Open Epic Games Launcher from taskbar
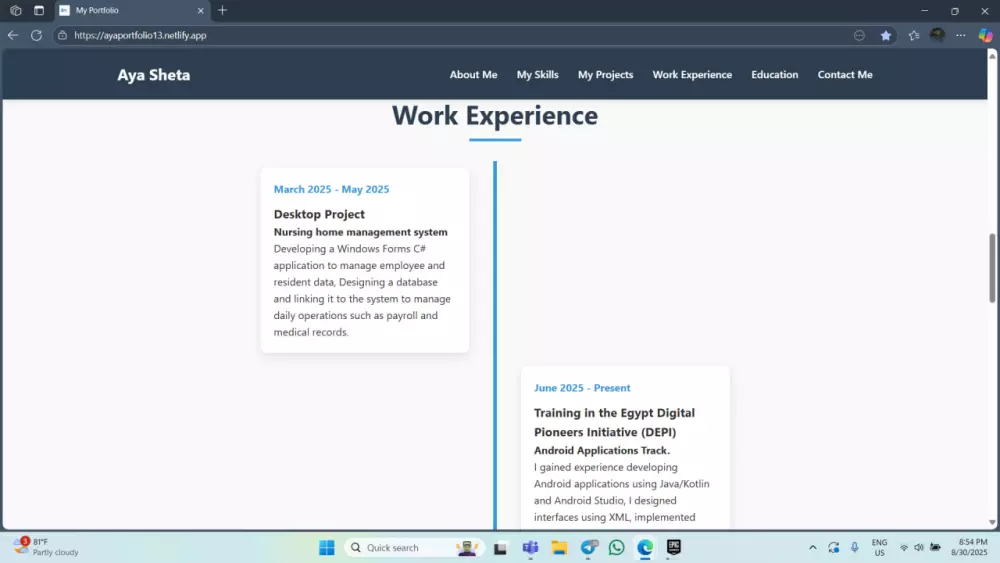The width and height of the screenshot is (1000, 563). pyautogui.click(x=674, y=548)
